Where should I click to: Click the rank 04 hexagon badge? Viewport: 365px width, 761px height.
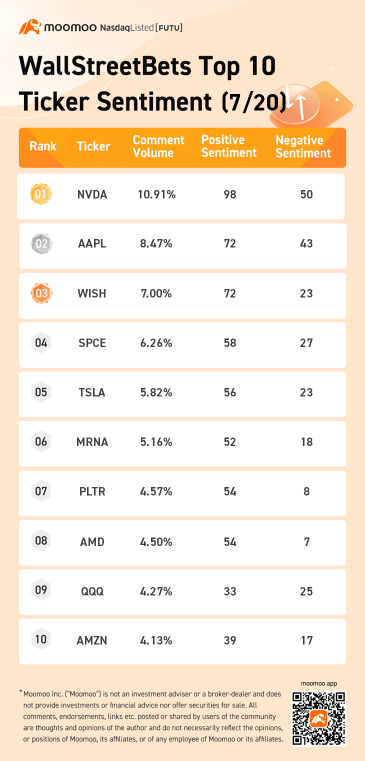click(x=41, y=343)
